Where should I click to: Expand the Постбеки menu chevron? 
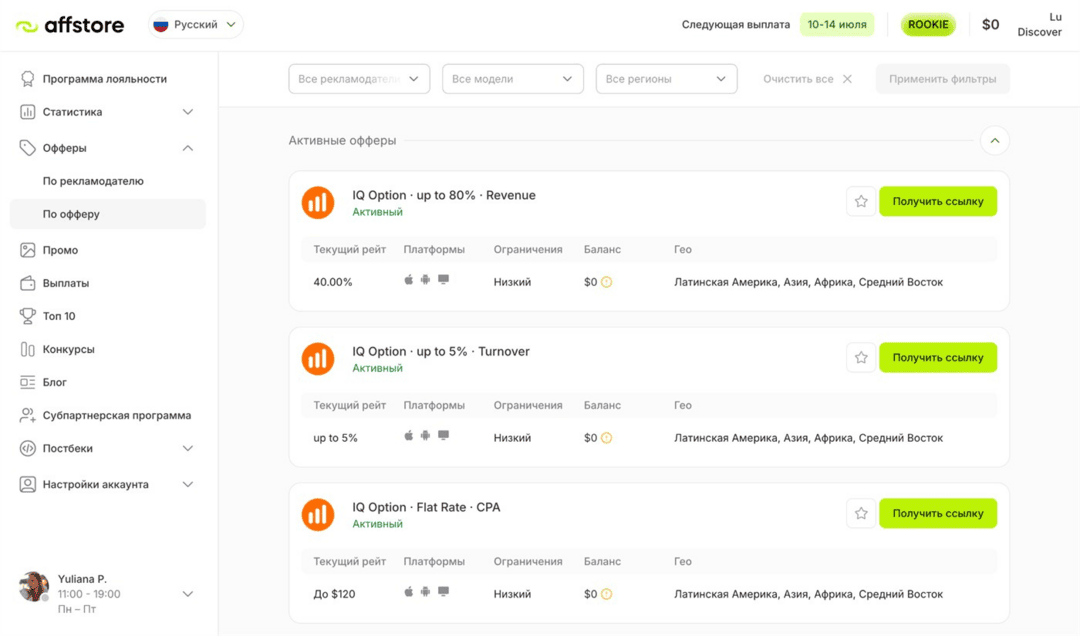187,449
